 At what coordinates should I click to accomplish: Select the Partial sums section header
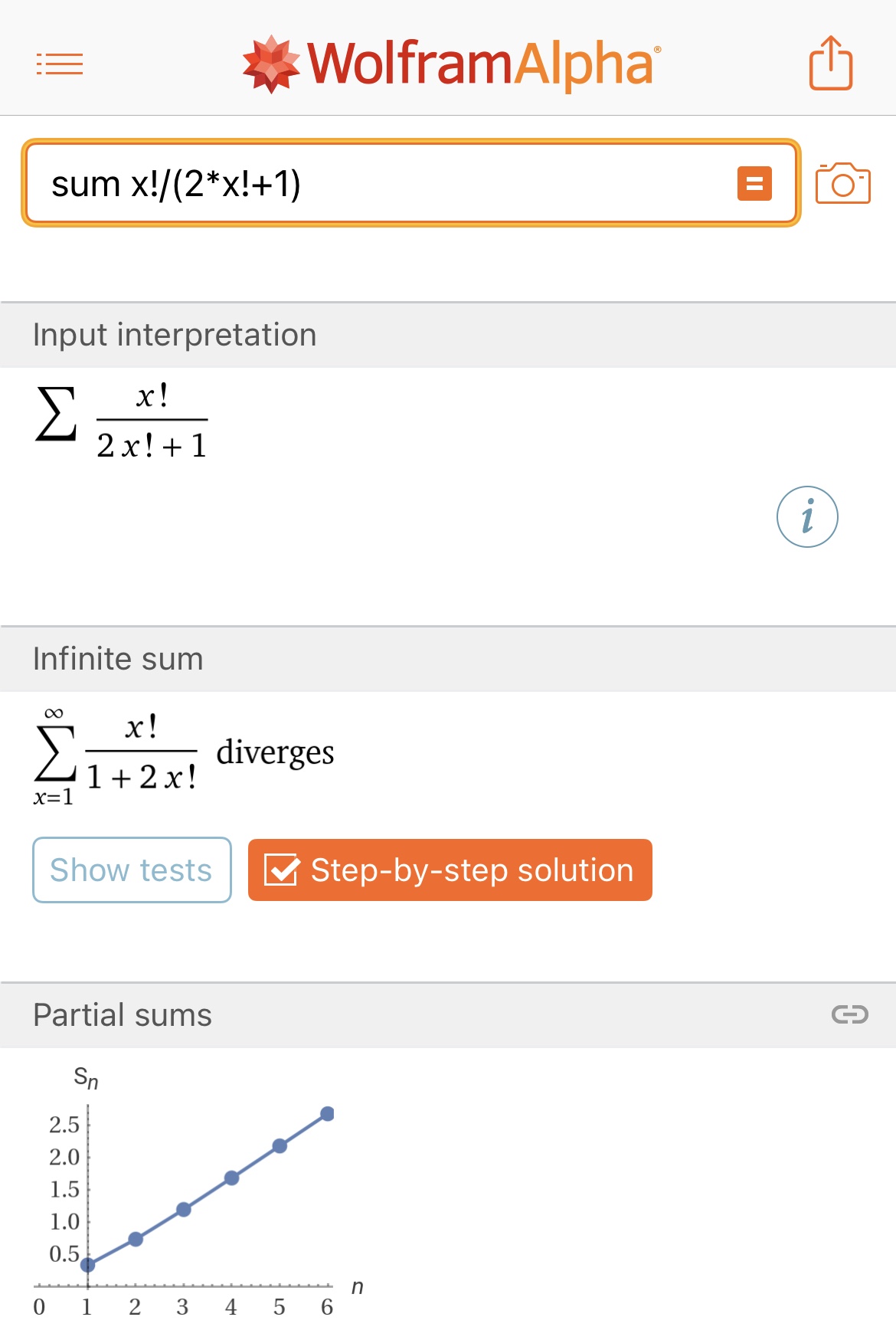tap(123, 1015)
